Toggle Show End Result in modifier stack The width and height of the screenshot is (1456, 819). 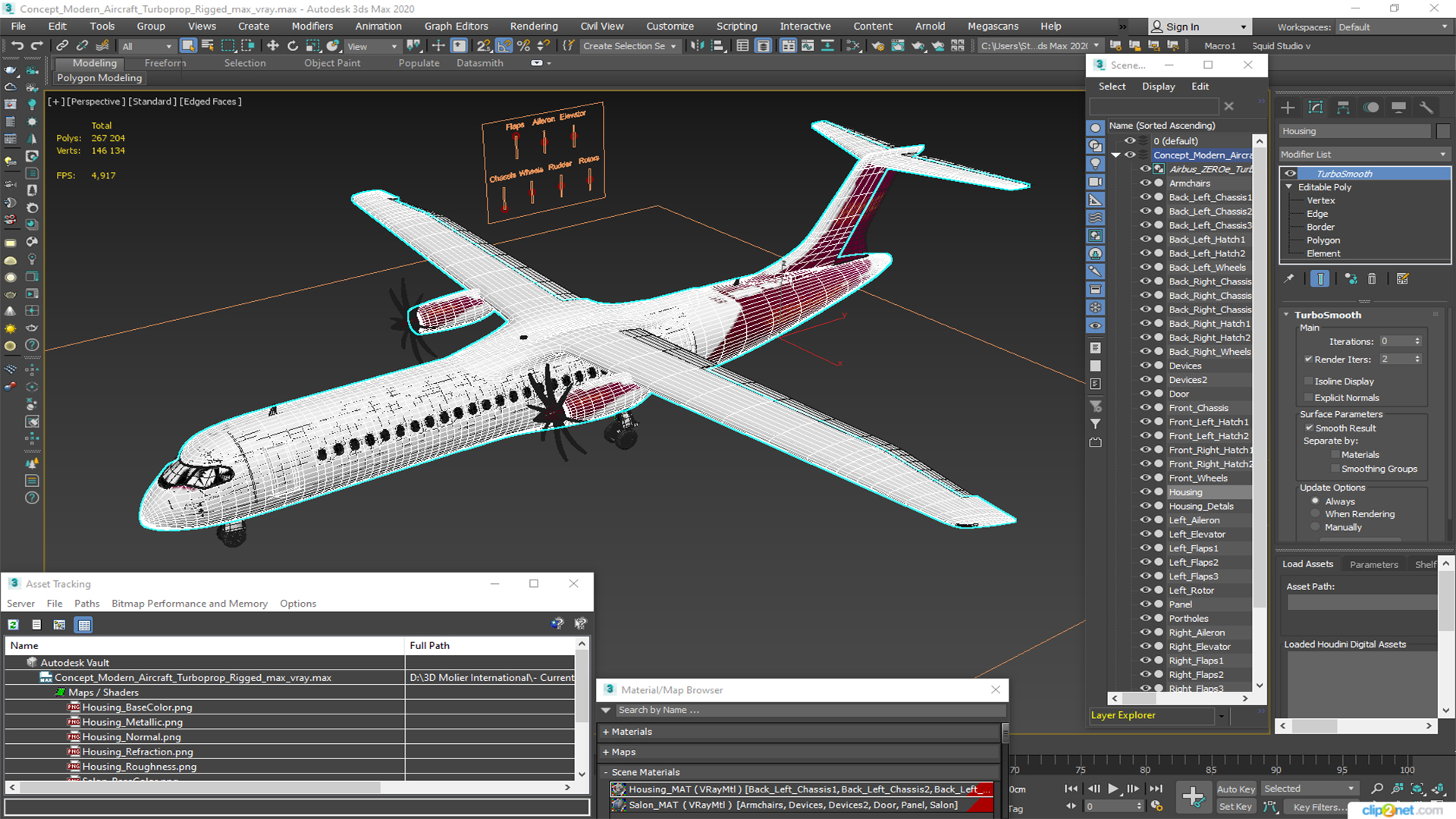[1320, 279]
